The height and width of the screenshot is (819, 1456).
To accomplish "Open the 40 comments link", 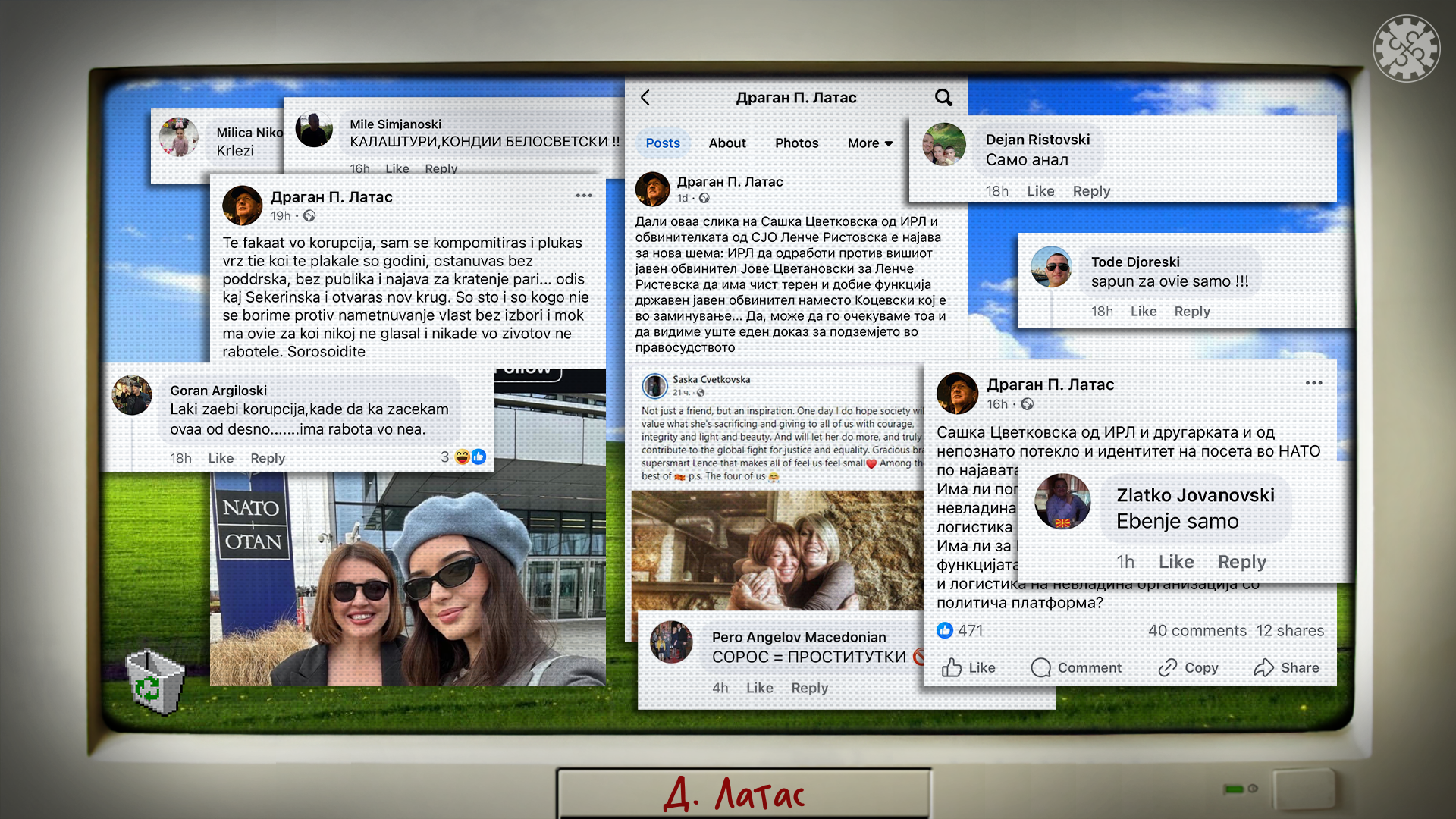I will click(x=1197, y=631).
